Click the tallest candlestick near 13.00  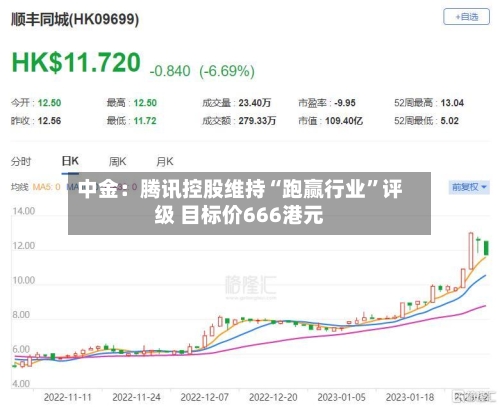(471, 251)
